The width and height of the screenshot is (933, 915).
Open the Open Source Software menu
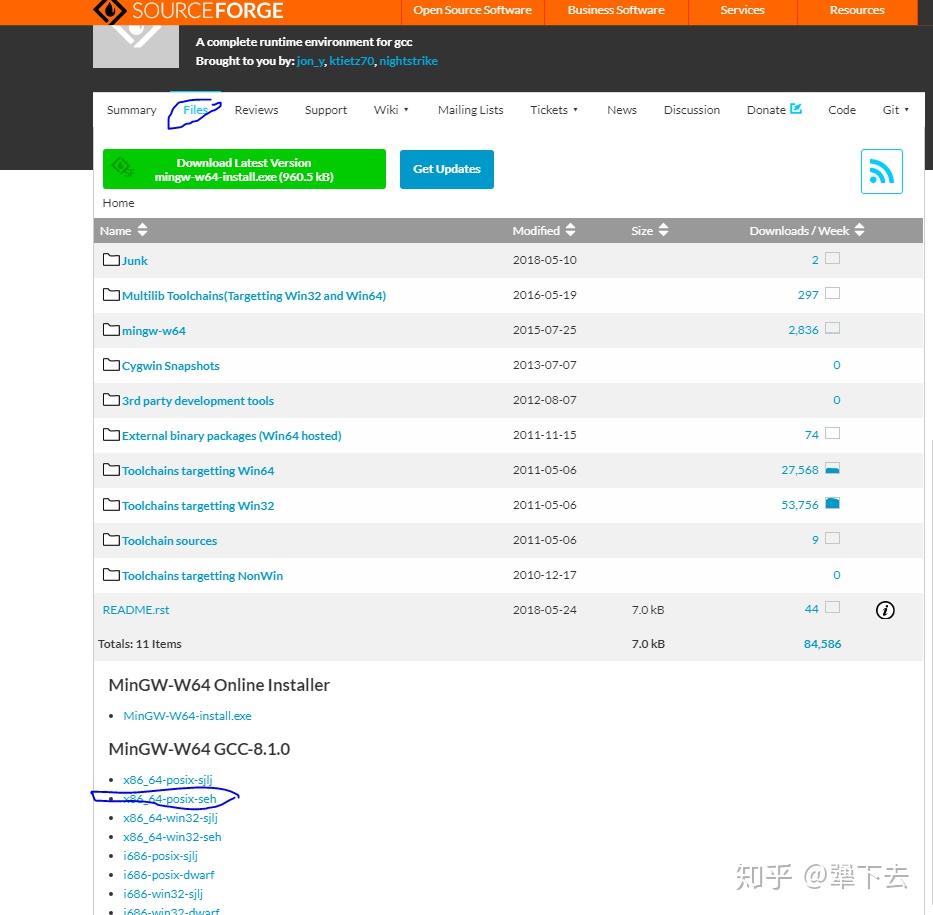point(472,11)
